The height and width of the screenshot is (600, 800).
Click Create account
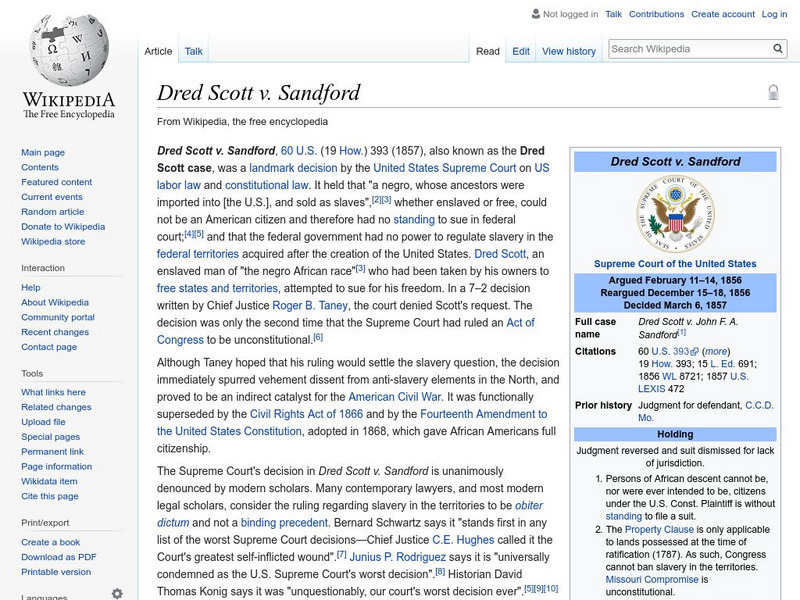point(723,14)
